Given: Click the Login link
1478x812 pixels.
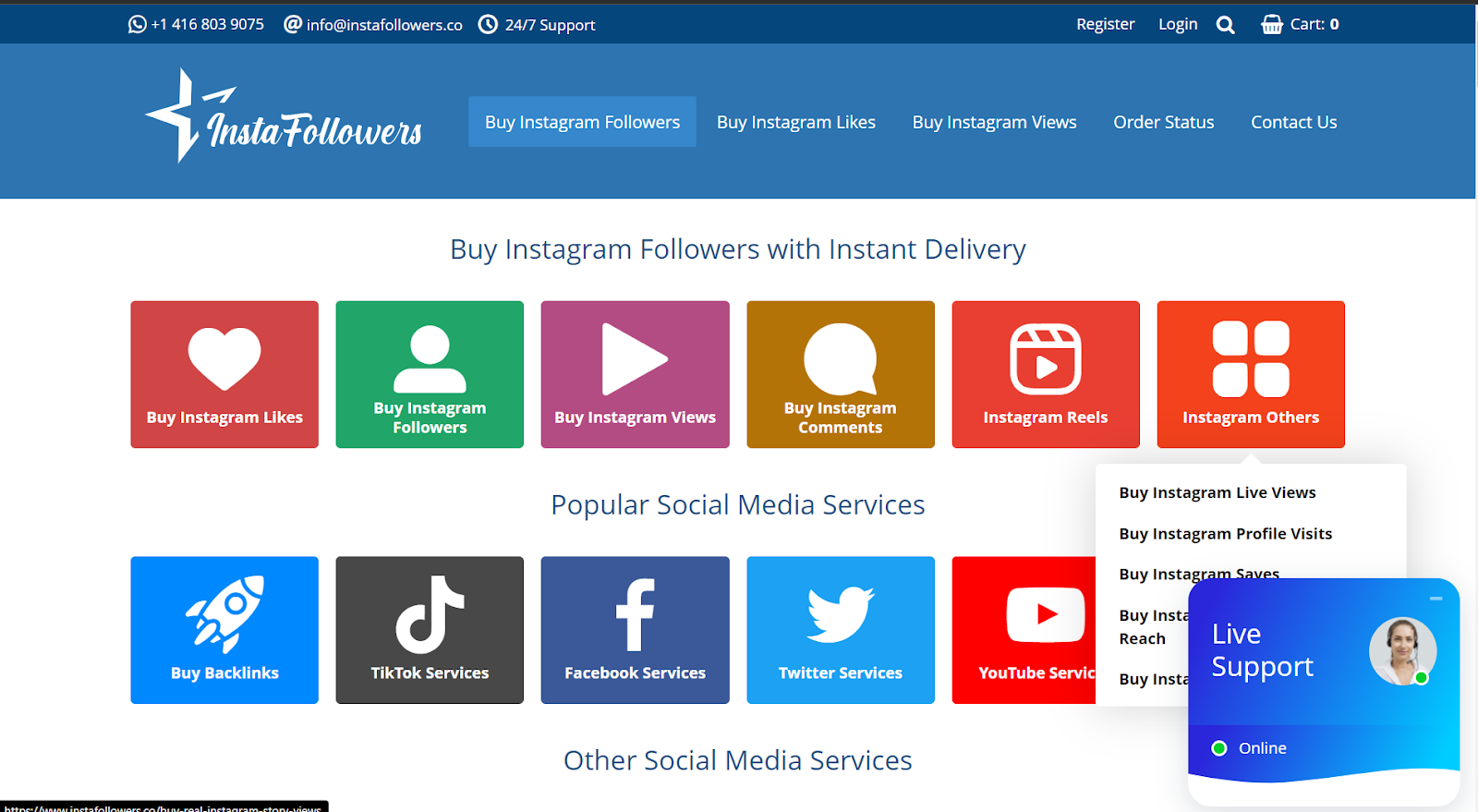Looking at the screenshot, I should click(1178, 24).
